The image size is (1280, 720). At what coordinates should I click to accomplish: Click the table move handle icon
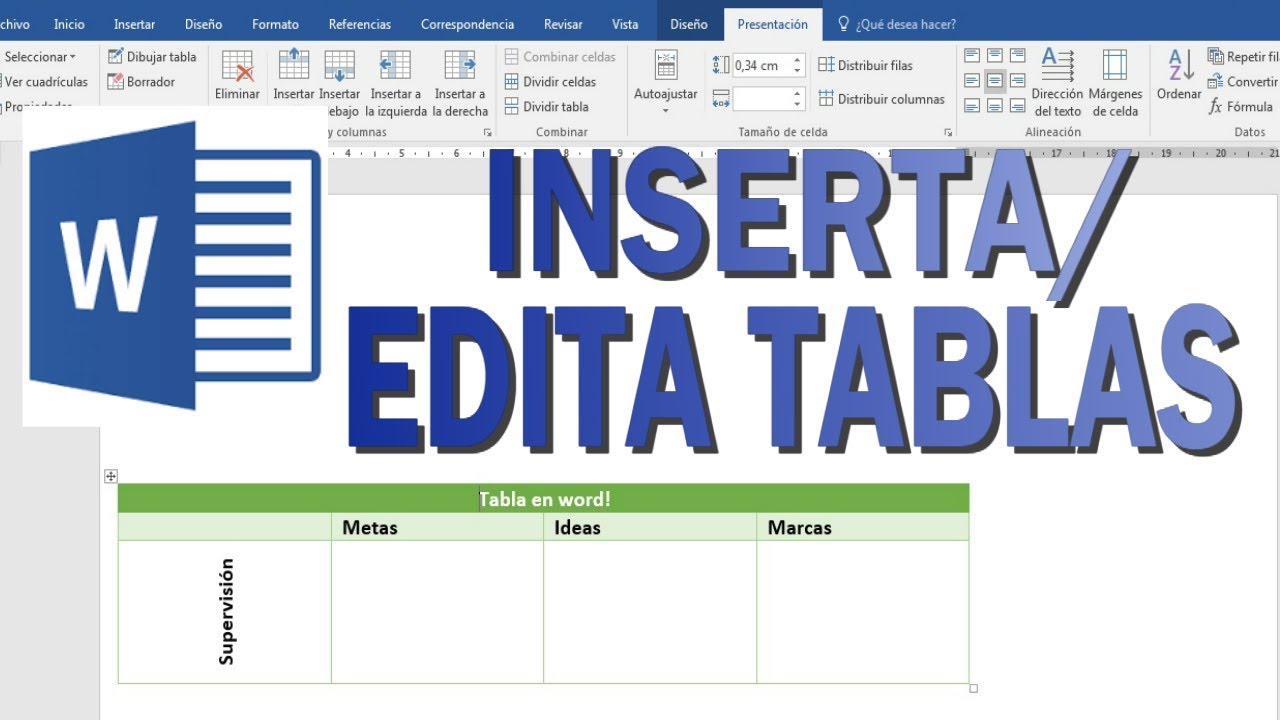pos(111,476)
